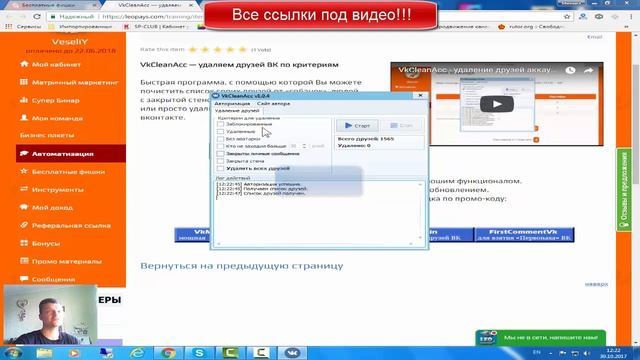The height and width of the screenshot is (360, 640).
Task: Check Заблокированные checkbox
Action: click(x=220, y=124)
